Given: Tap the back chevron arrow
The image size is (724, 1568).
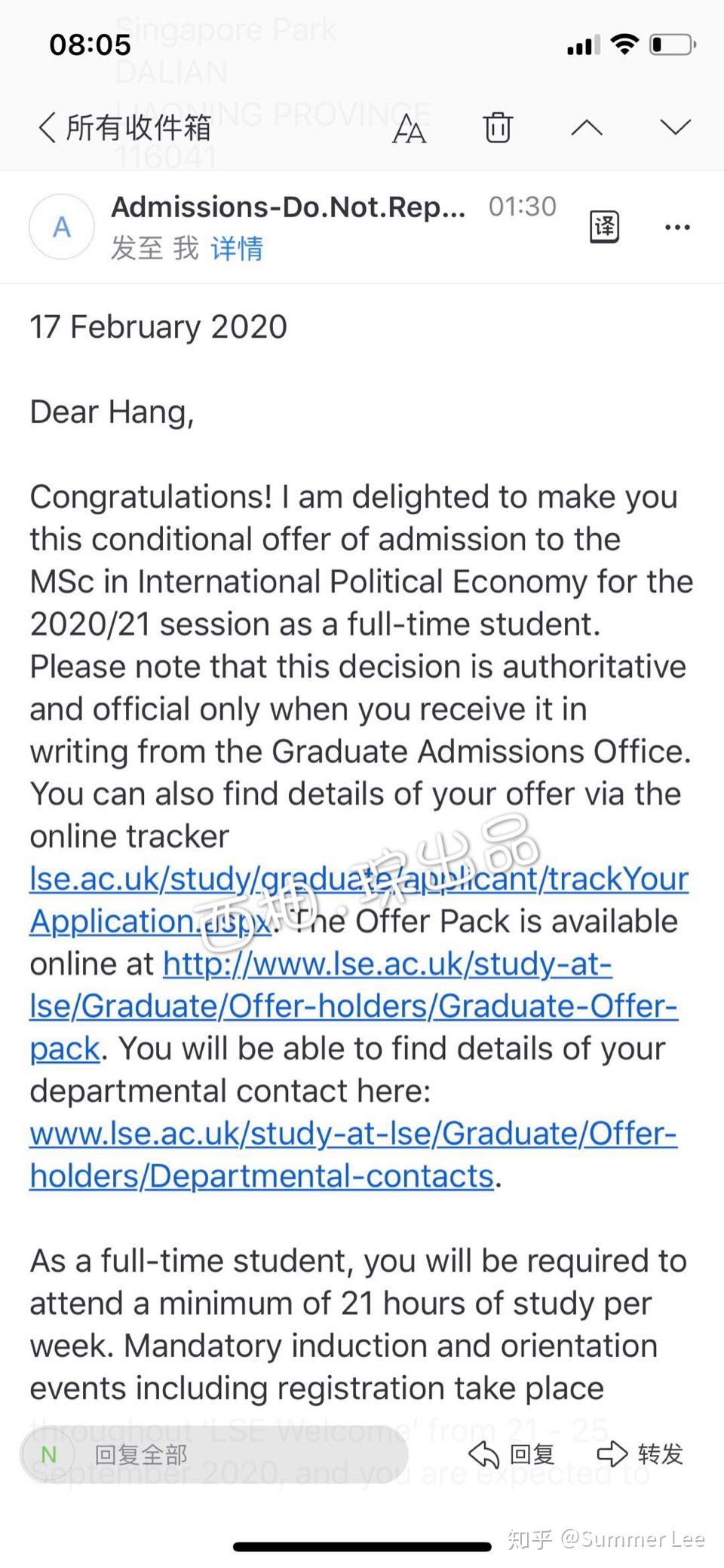Looking at the screenshot, I should 47,127.
